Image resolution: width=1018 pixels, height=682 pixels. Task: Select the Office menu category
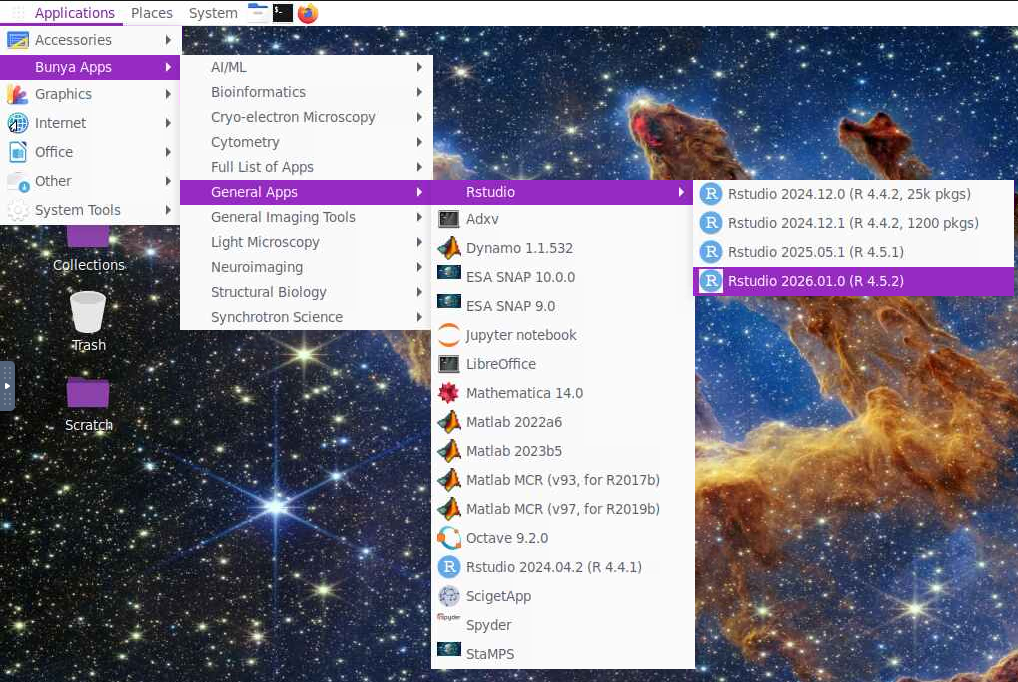pyautogui.click(x=90, y=152)
